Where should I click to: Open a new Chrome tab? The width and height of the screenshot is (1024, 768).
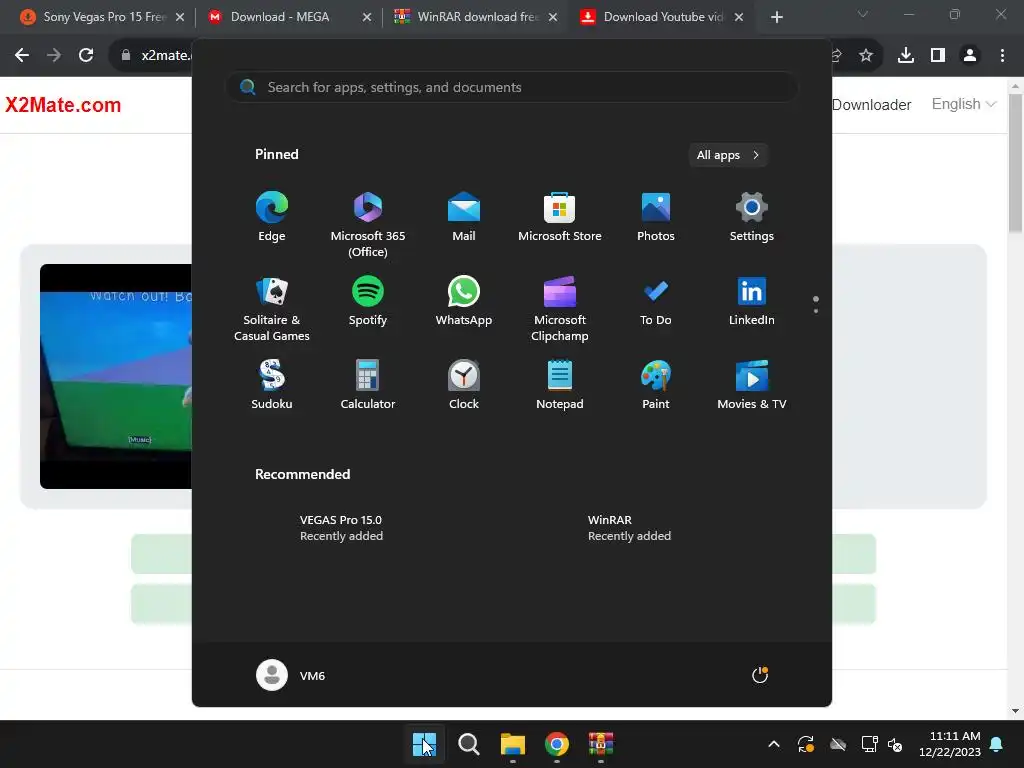776,17
